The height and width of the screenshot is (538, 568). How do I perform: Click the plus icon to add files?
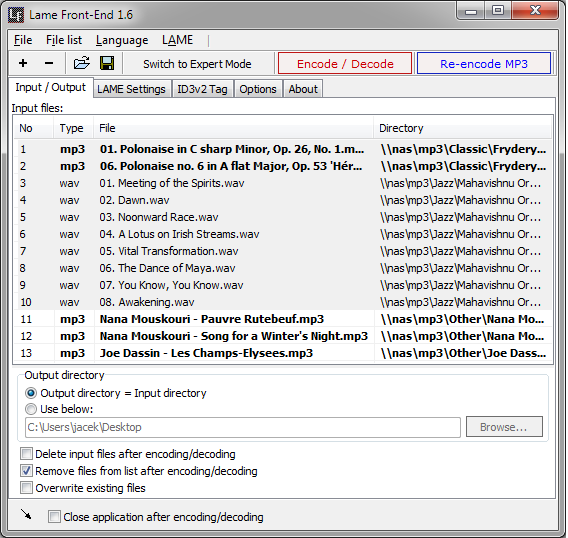[x=23, y=63]
